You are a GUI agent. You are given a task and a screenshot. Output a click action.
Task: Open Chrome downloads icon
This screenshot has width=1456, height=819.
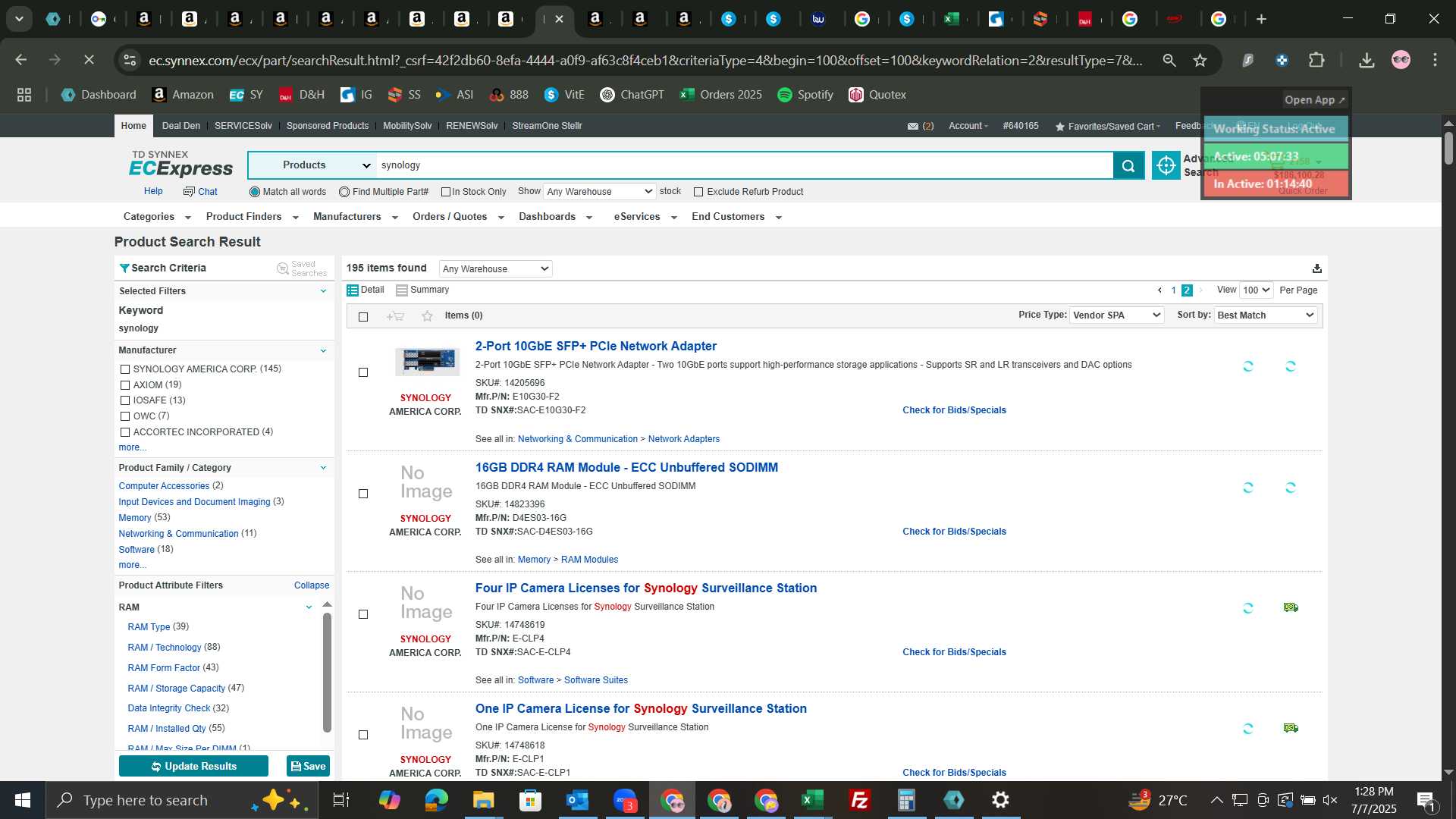tap(1367, 60)
